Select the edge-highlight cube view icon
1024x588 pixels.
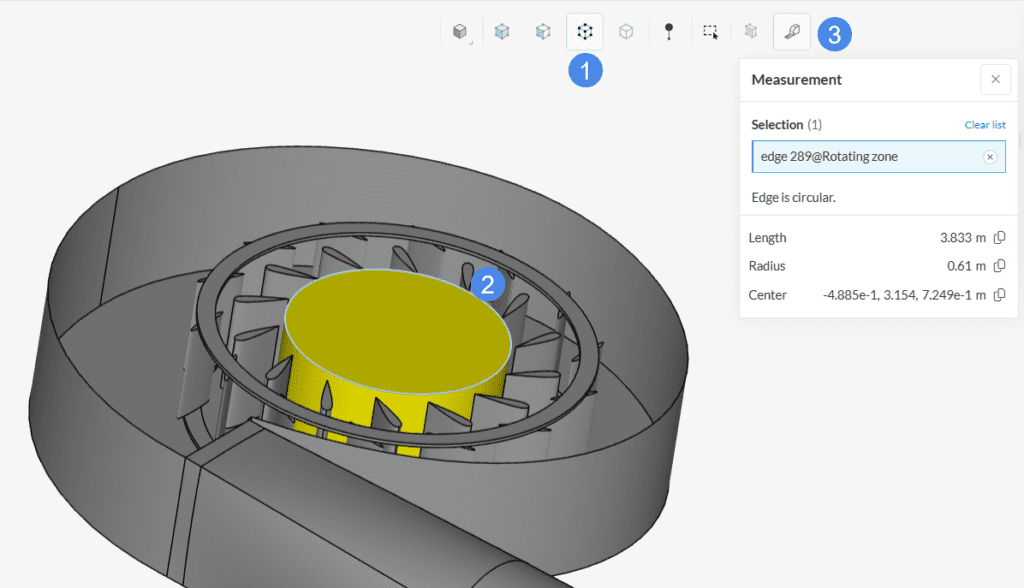[542, 31]
